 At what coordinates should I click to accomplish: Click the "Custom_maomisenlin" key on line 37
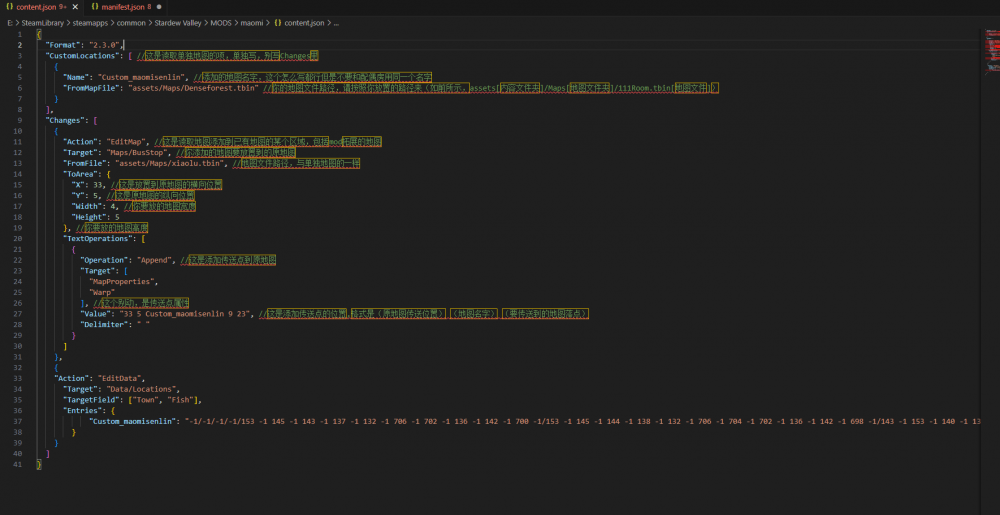(134, 421)
